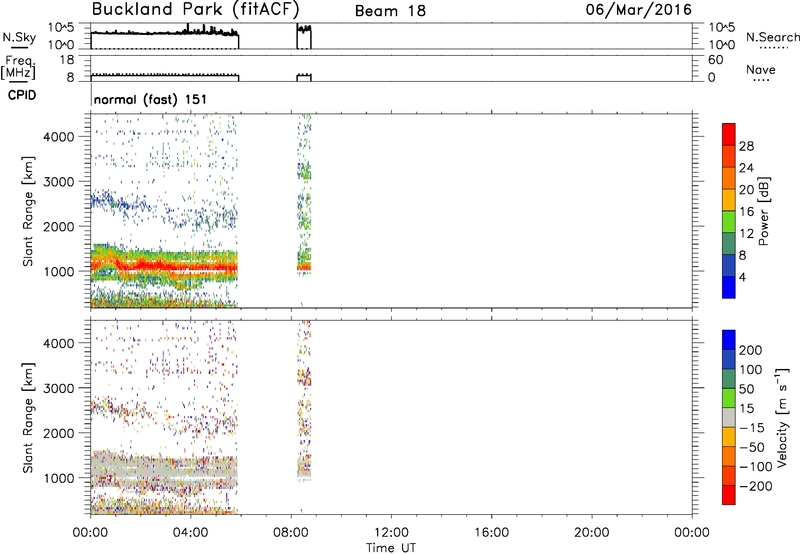Click the 'N.Search' legend label
The height and width of the screenshot is (554, 800).
[773, 37]
